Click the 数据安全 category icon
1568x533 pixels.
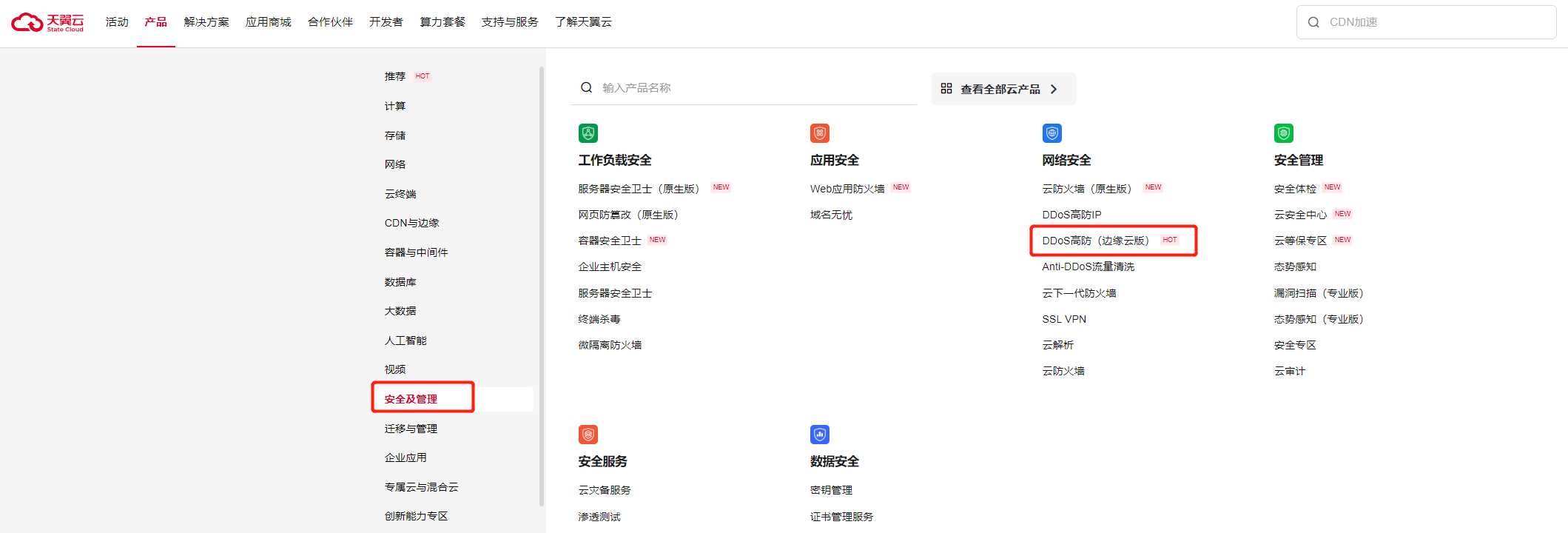tap(820, 435)
